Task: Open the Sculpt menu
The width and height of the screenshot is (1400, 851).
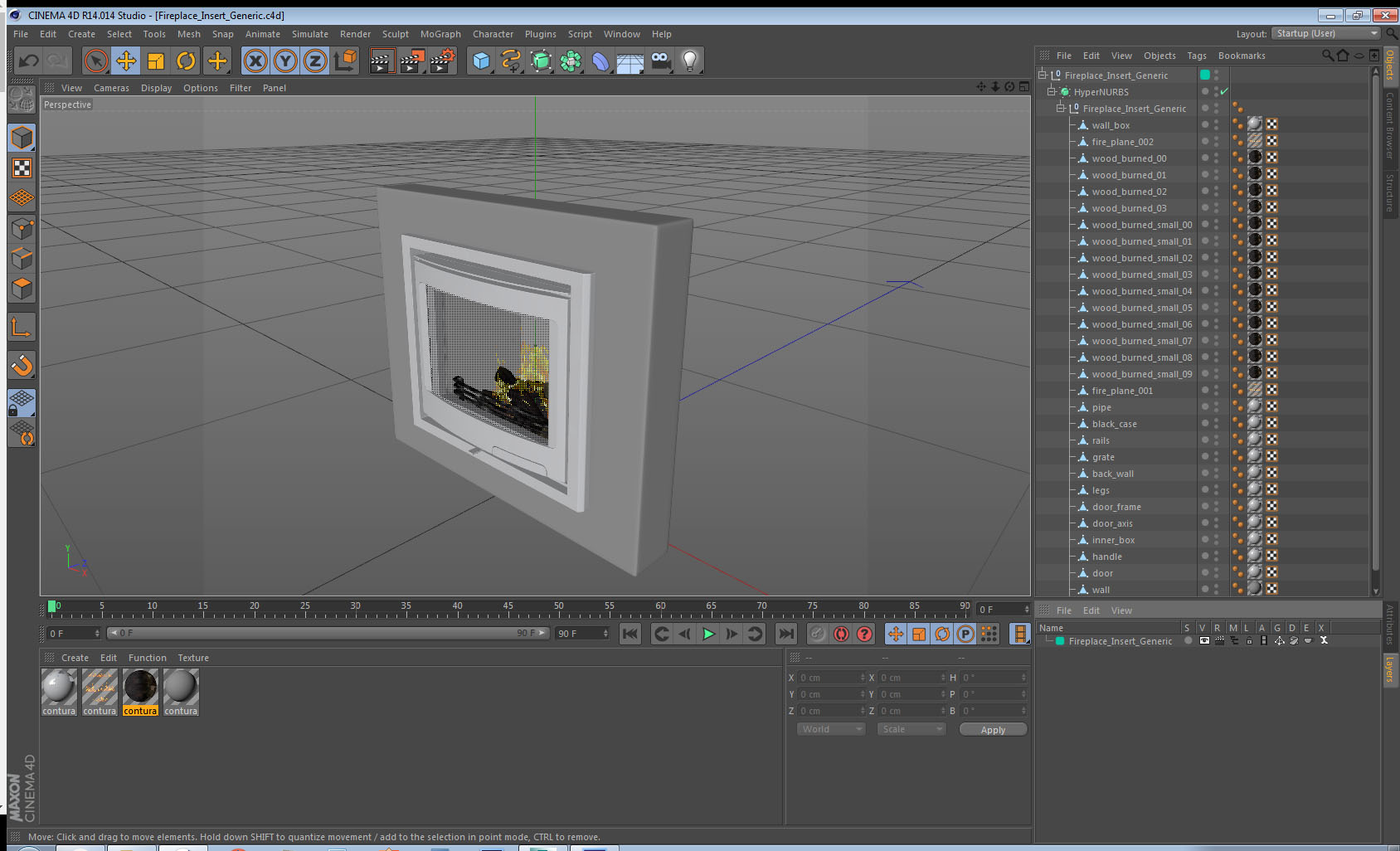Action: tap(396, 34)
